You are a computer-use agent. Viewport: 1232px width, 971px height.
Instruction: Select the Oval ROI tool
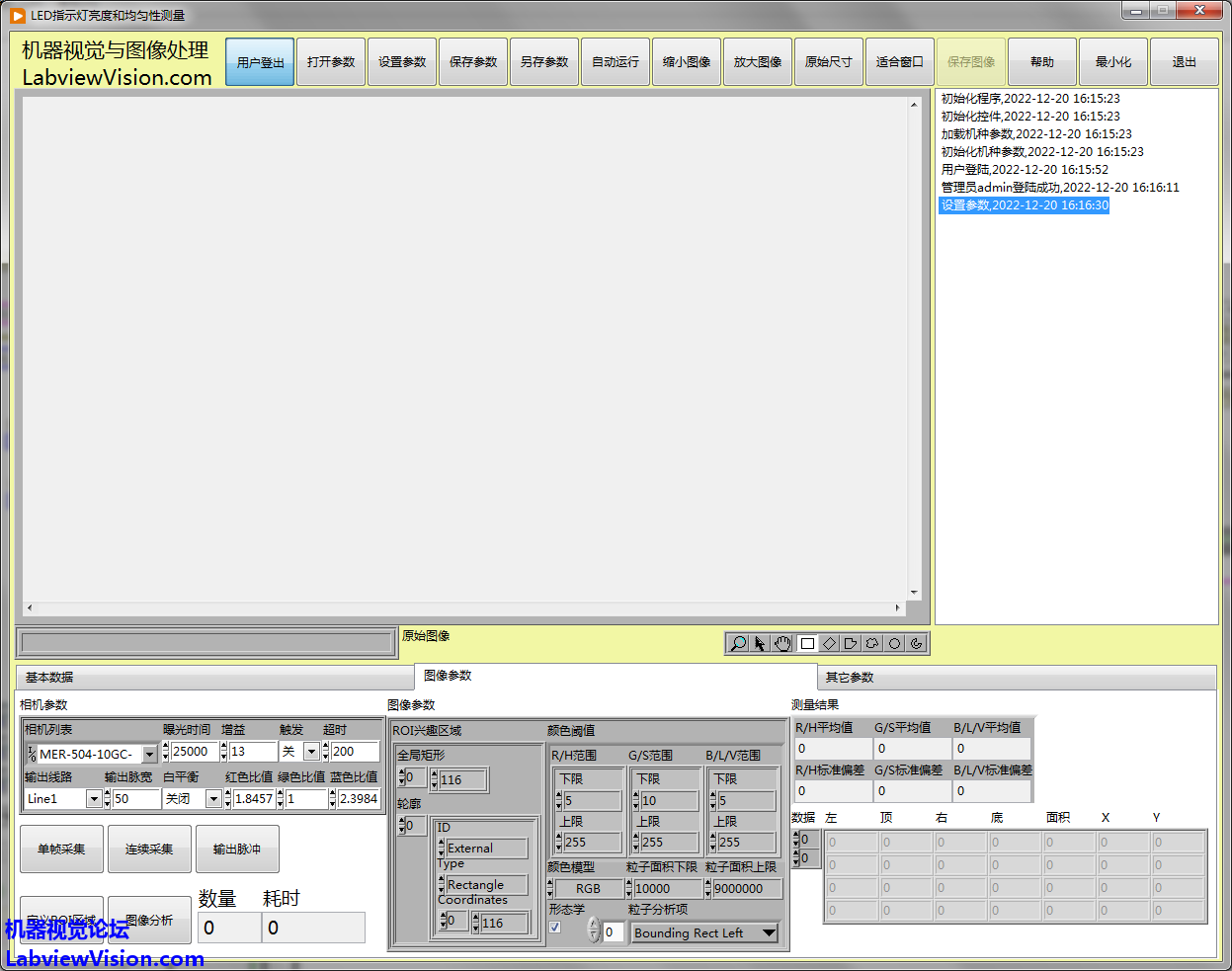(894, 644)
